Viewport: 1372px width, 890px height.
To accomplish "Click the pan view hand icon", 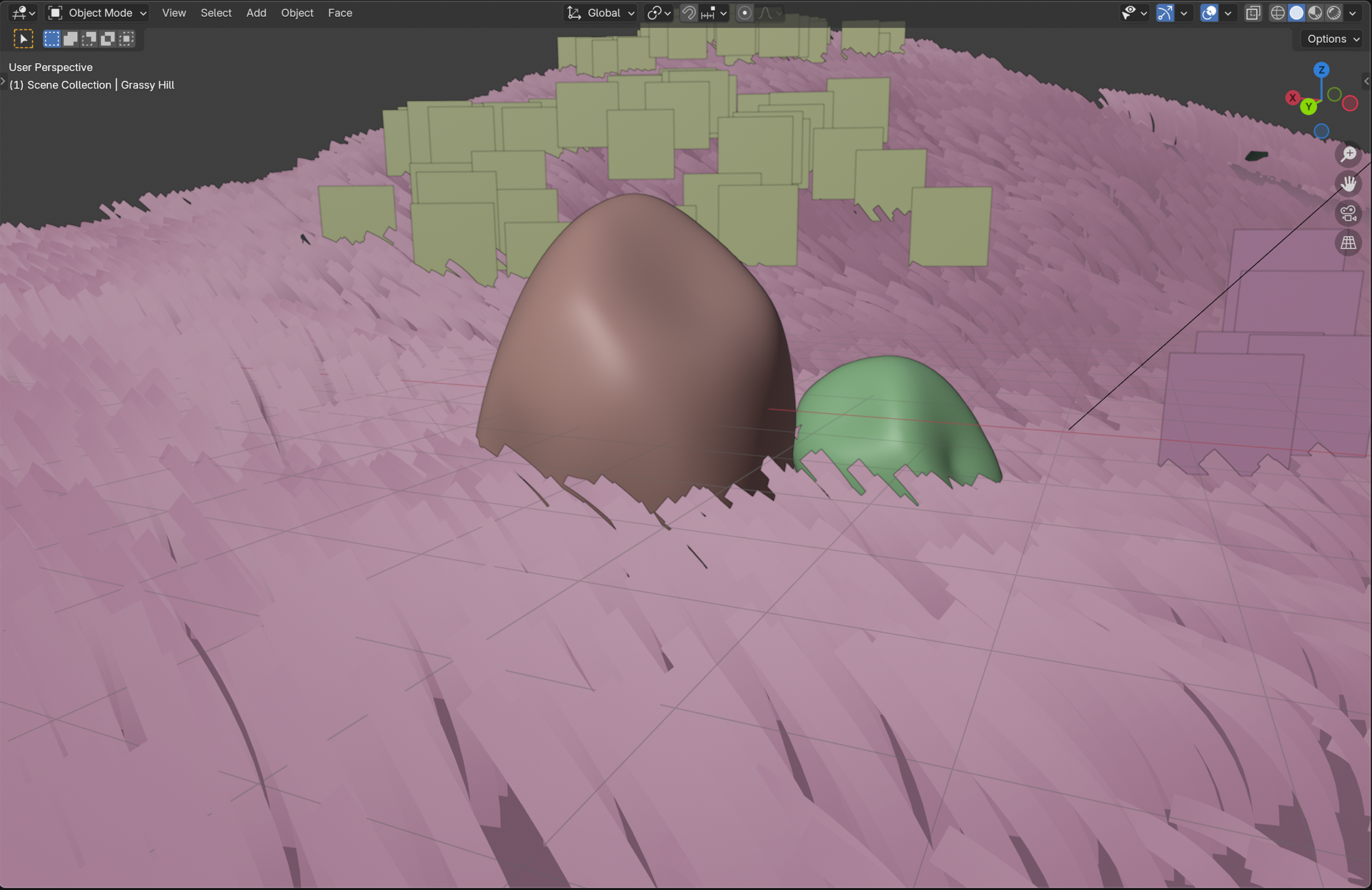I will [x=1348, y=184].
